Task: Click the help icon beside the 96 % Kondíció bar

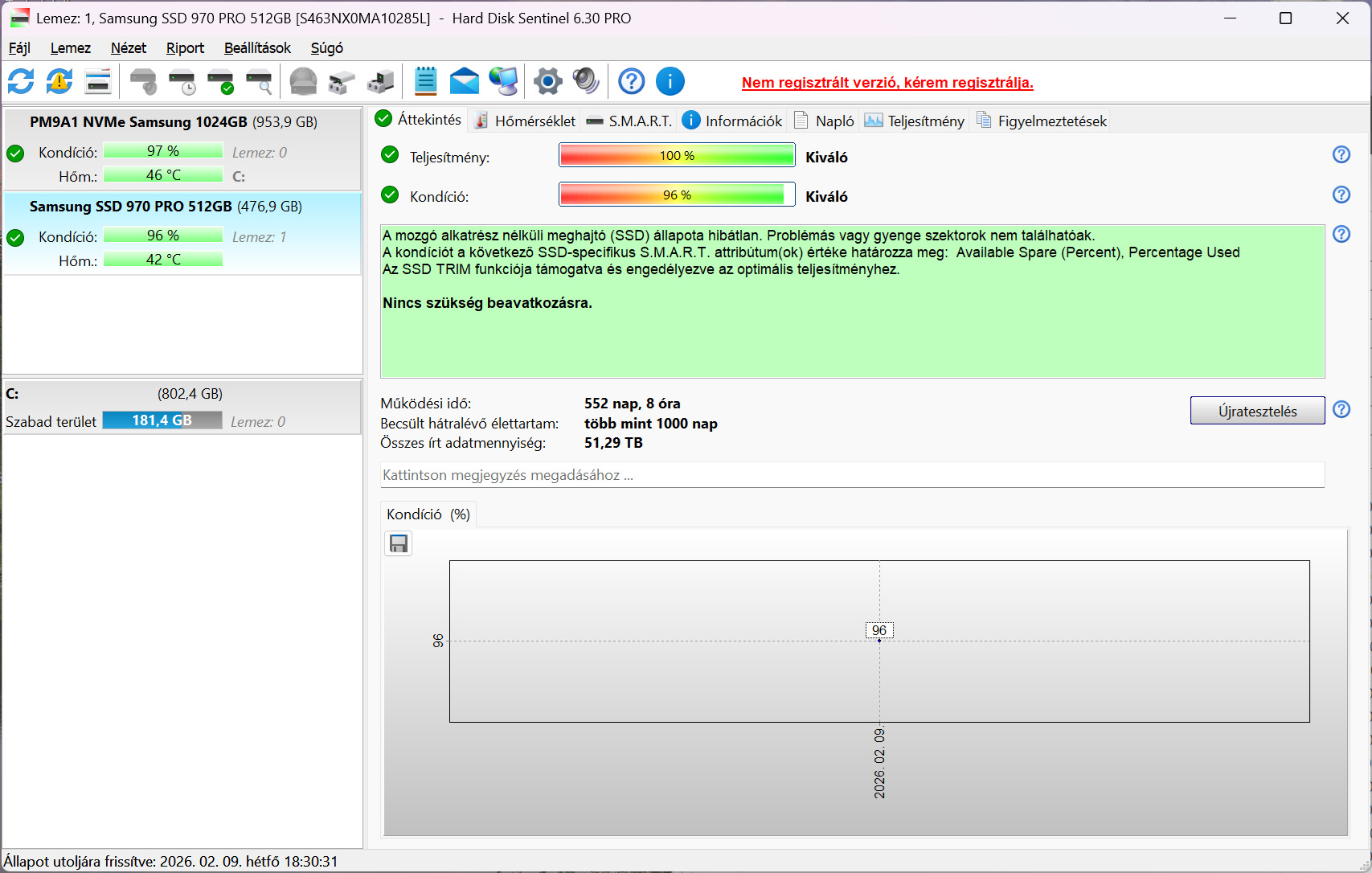Action: click(x=1341, y=195)
